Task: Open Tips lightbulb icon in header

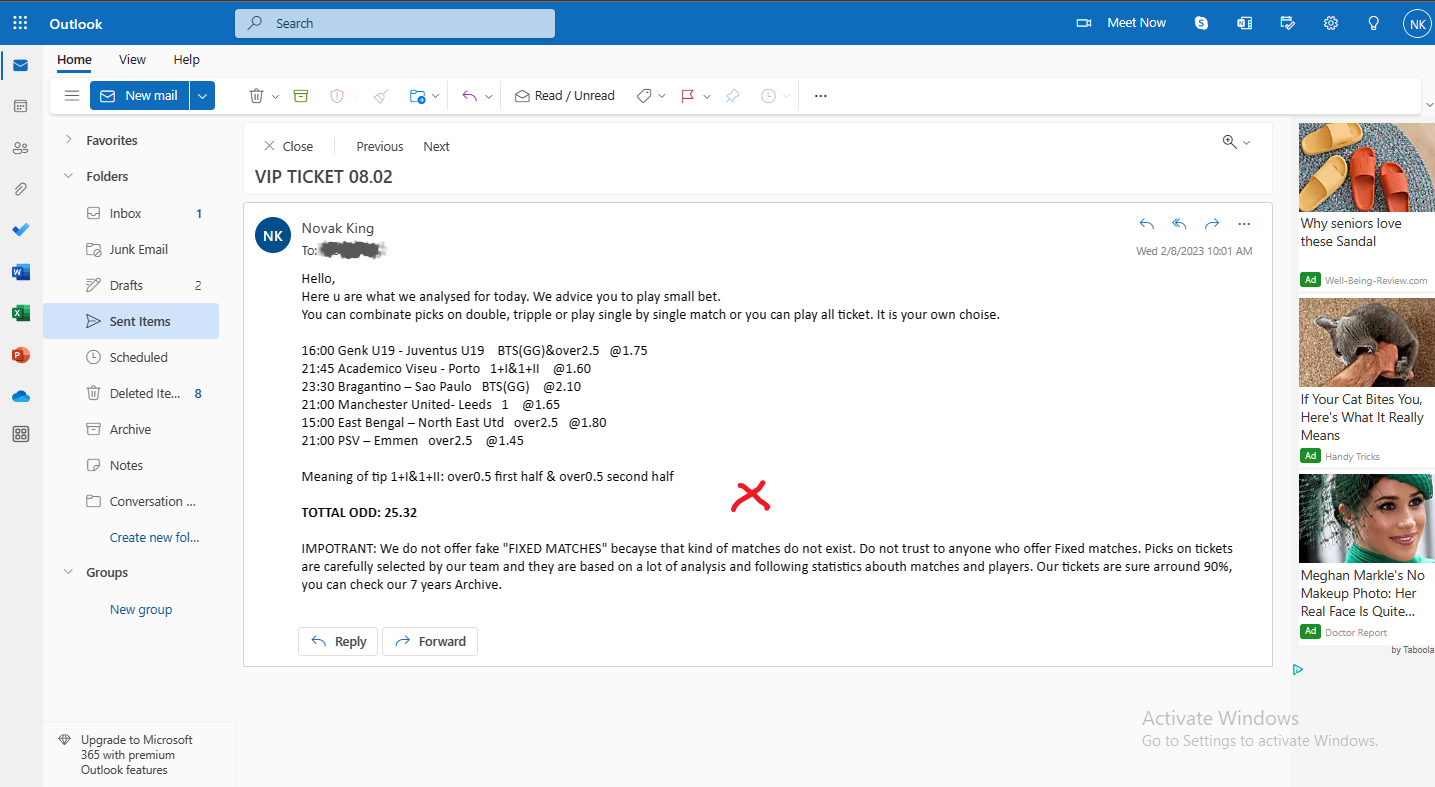Action: 1374,23
